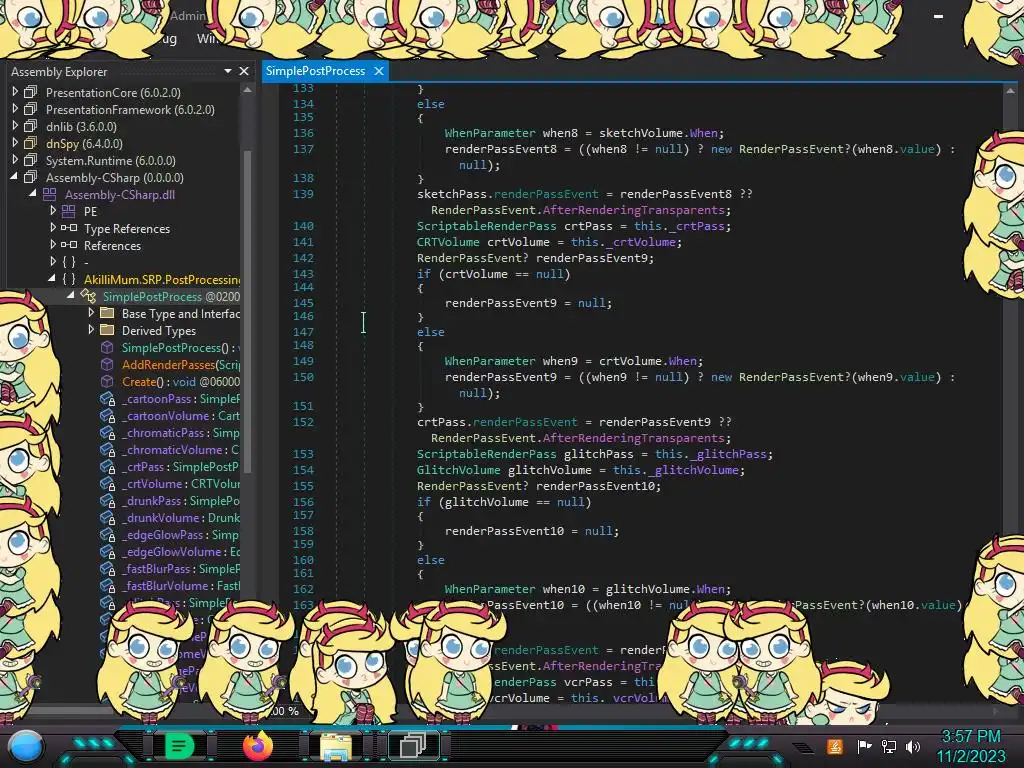Open Firefox from the taskbar
1024x768 pixels.
pos(257,745)
